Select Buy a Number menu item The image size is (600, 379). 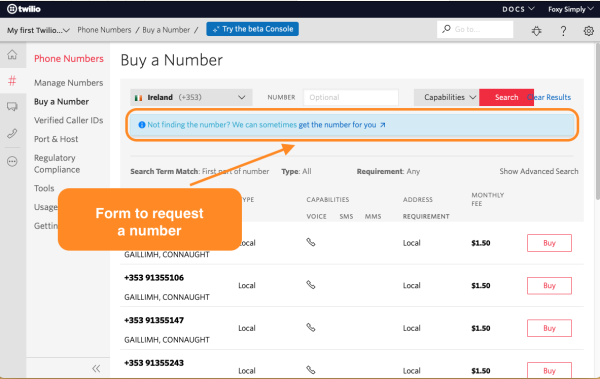tap(61, 101)
